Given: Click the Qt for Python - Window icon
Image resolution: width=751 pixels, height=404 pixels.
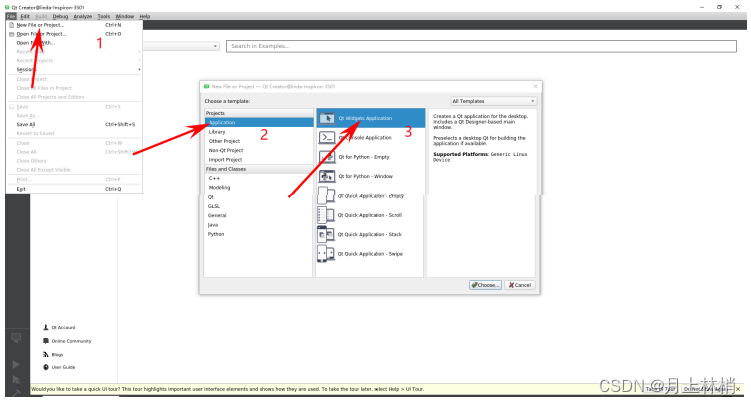Looking at the screenshot, I should point(327,177).
